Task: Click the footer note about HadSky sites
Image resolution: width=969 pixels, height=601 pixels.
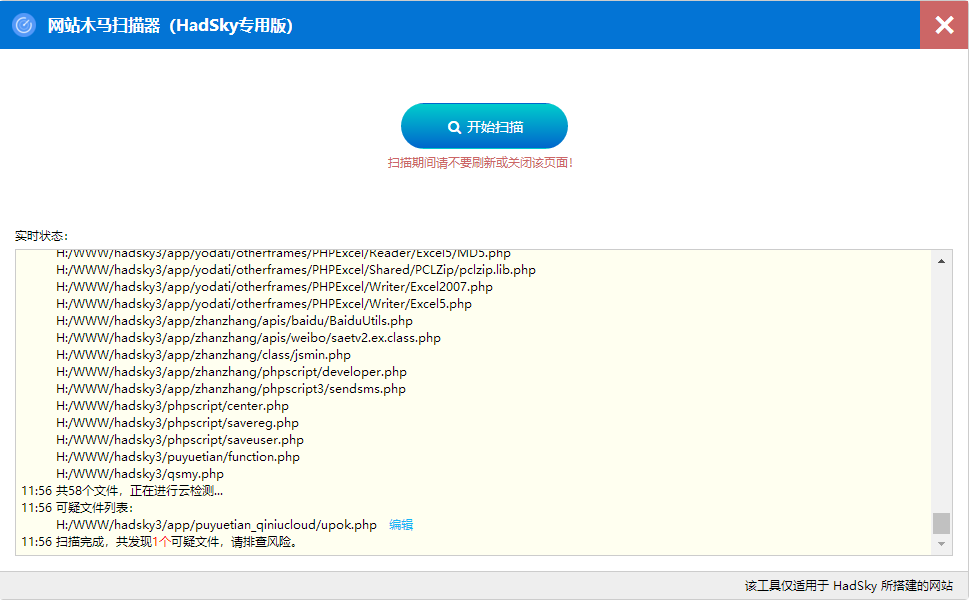Action: [x=848, y=586]
